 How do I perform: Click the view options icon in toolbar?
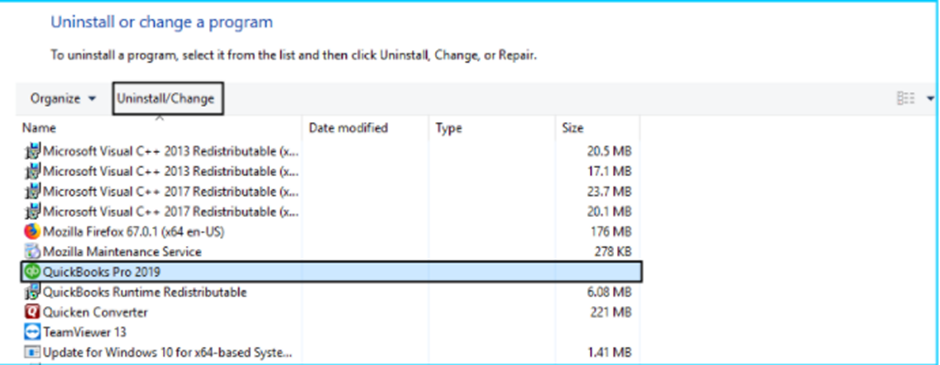(905, 98)
